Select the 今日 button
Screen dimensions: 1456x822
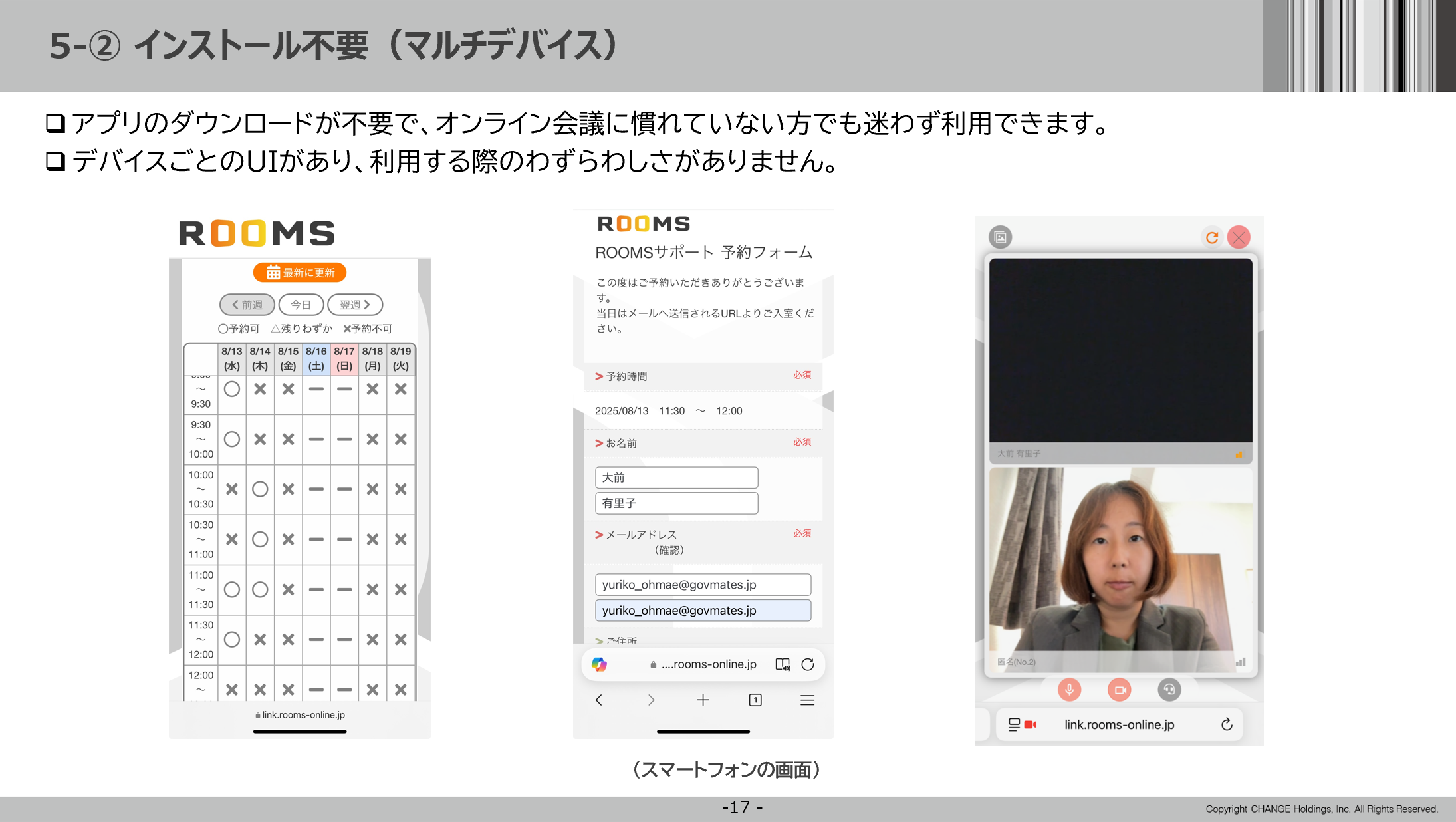(301, 305)
